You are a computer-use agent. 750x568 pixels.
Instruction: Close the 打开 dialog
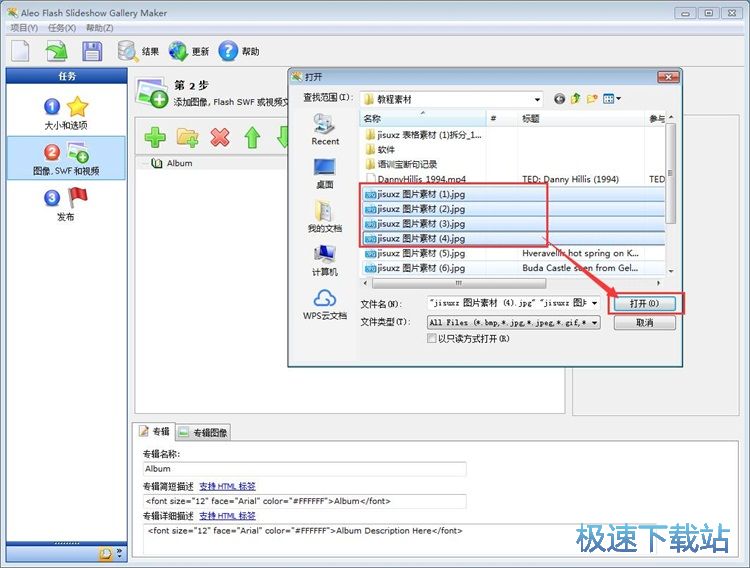[x=668, y=77]
